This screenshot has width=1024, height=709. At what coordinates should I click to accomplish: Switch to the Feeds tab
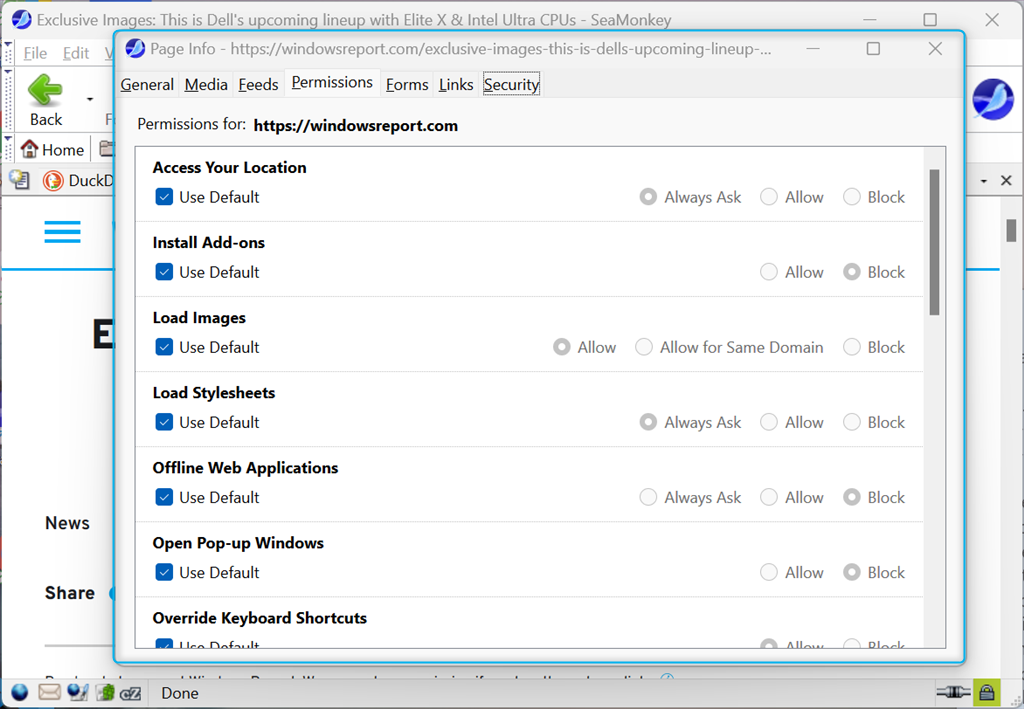tap(258, 84)
